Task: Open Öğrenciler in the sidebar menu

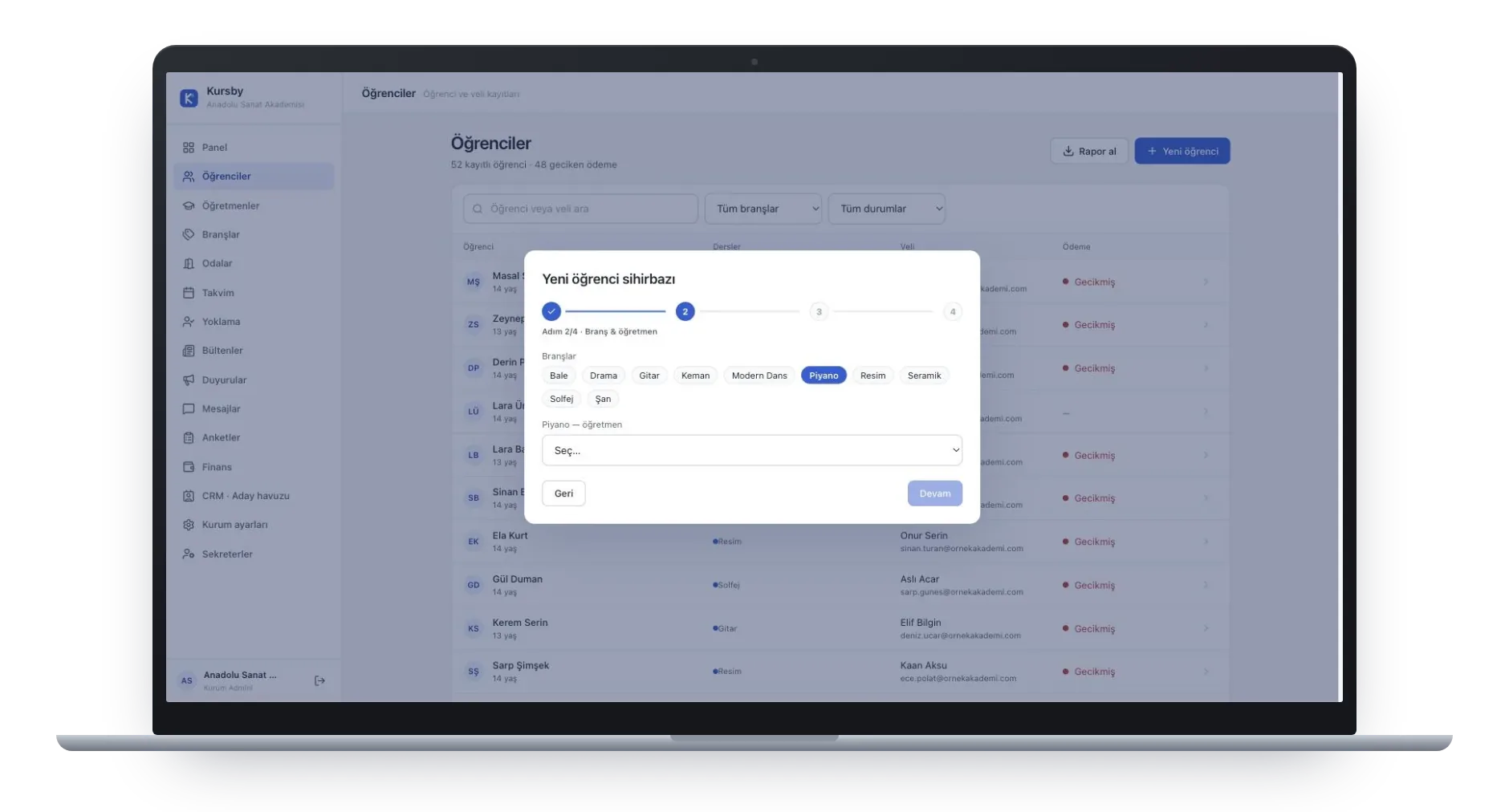Action: click(x=254, y=177)
